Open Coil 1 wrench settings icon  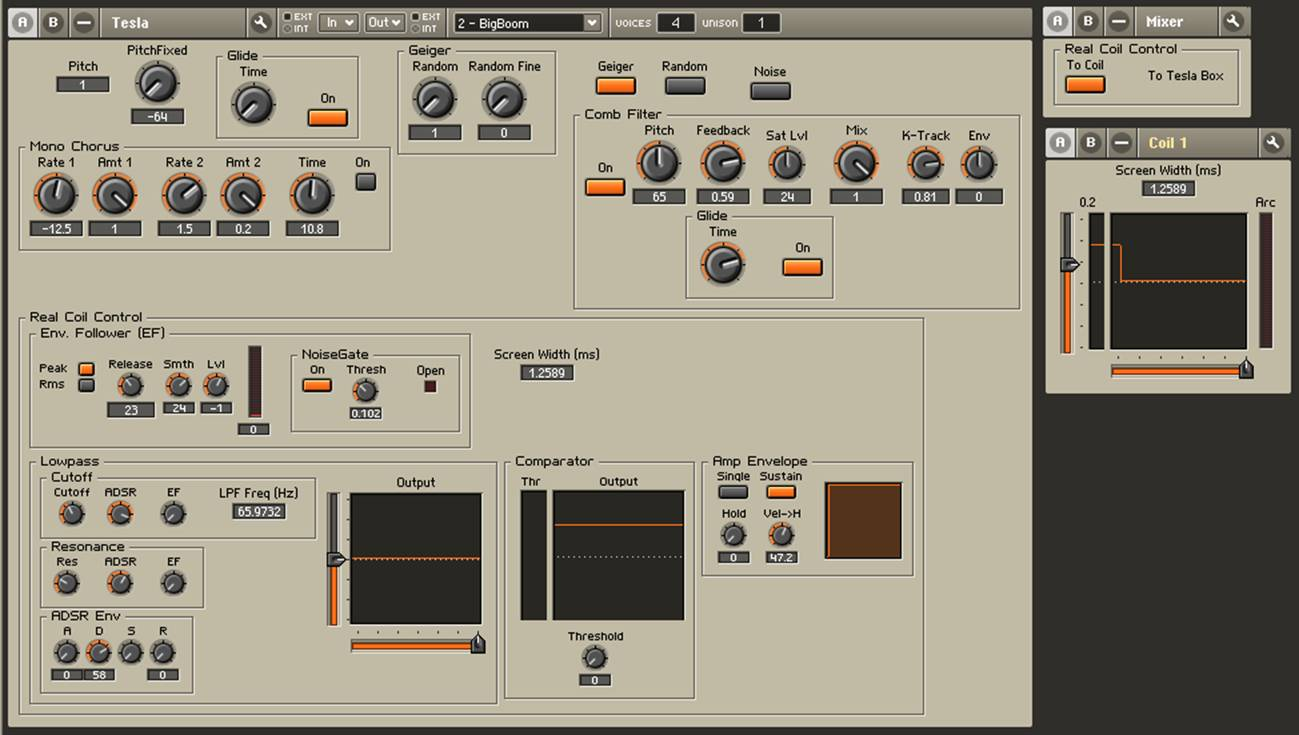1273,142
